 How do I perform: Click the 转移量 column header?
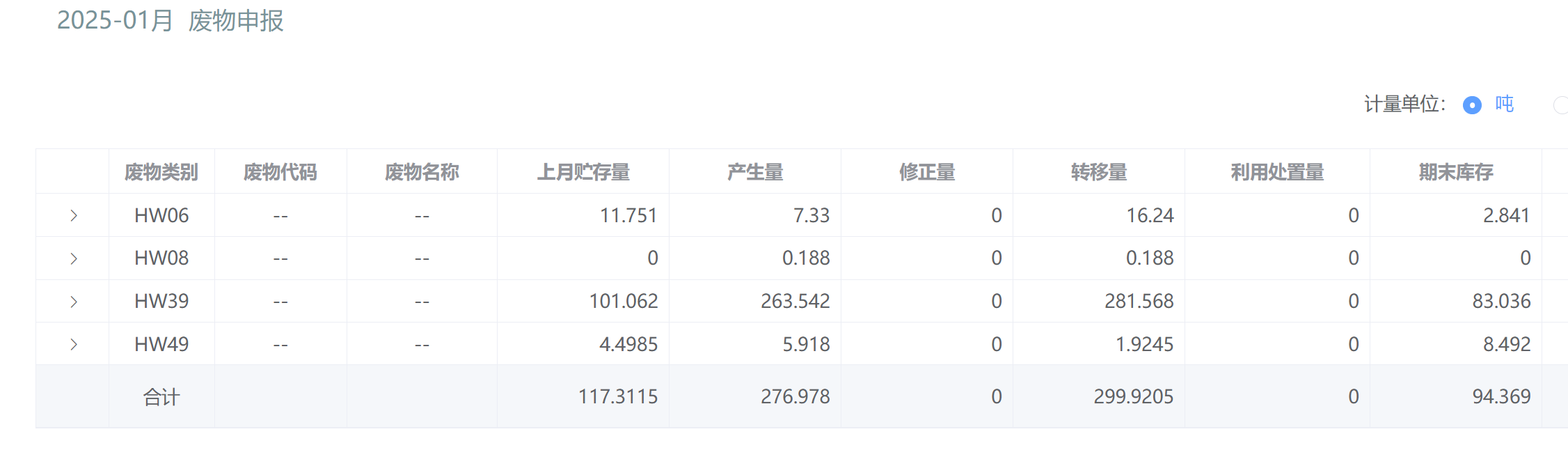pos(1099,172)
